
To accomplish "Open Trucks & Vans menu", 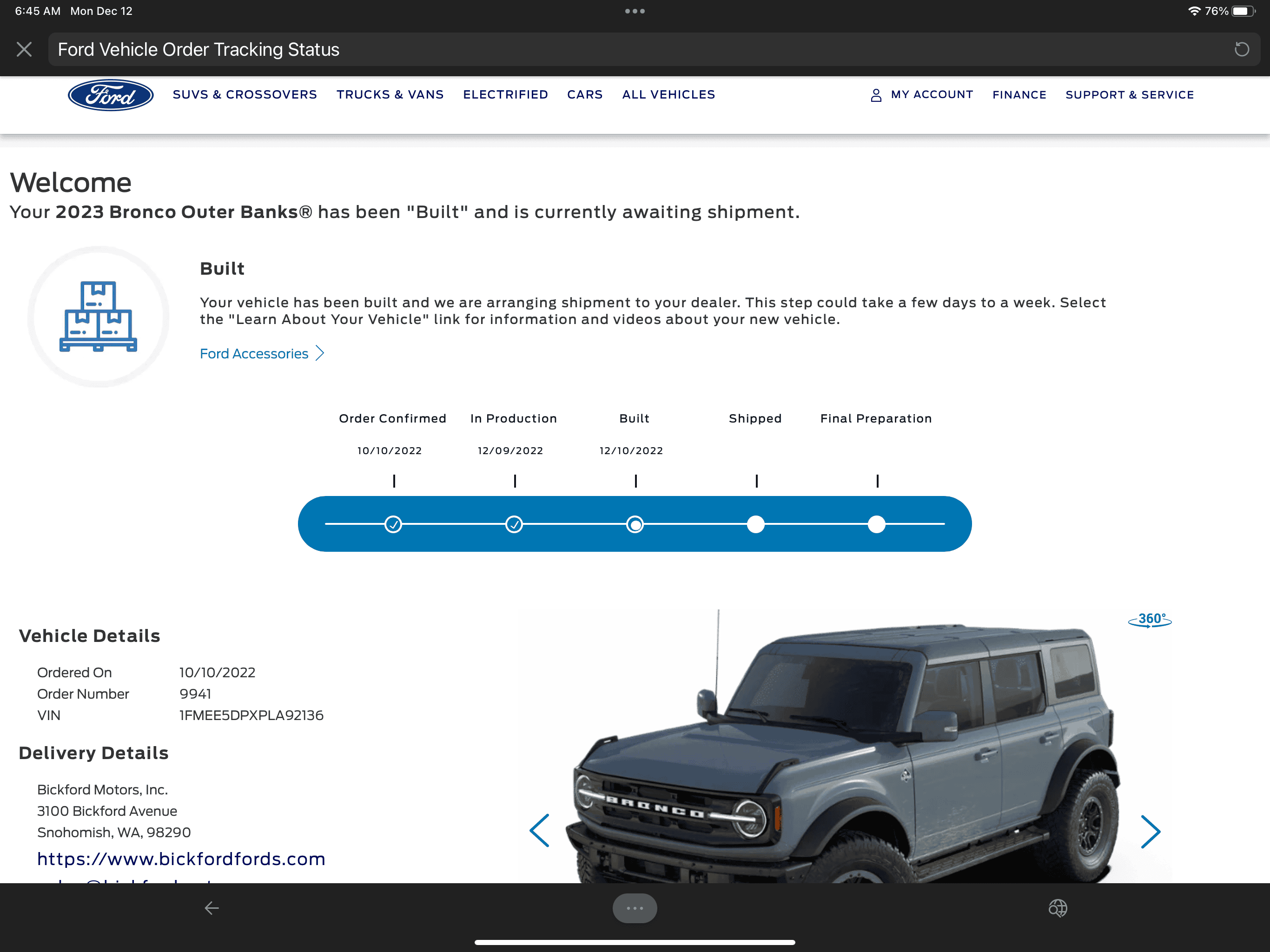I will click(x=390, y=95).
